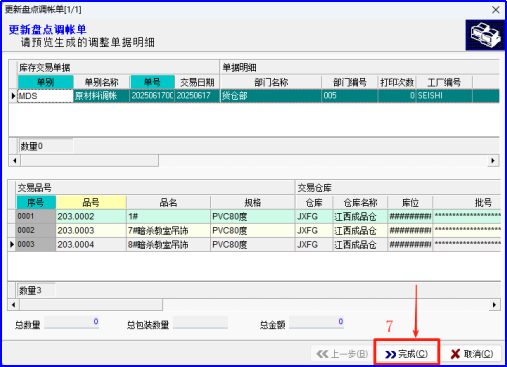Click the 数量0 footer count cell
The height and width of the screenshot is (367, 507).
[x=46, y=146]
